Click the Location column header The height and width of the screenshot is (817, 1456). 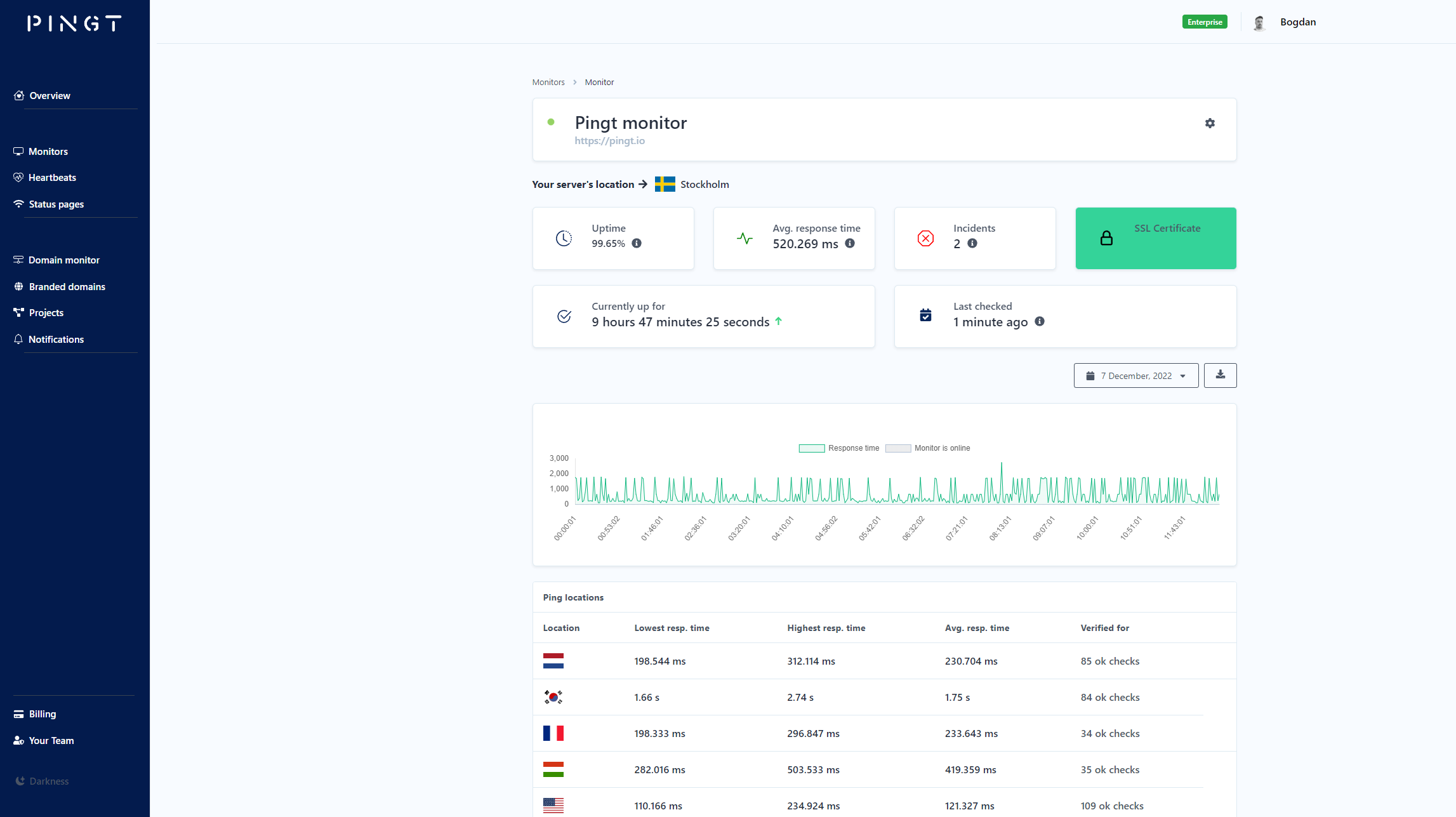pyautogui.click(x=561, y=628)
